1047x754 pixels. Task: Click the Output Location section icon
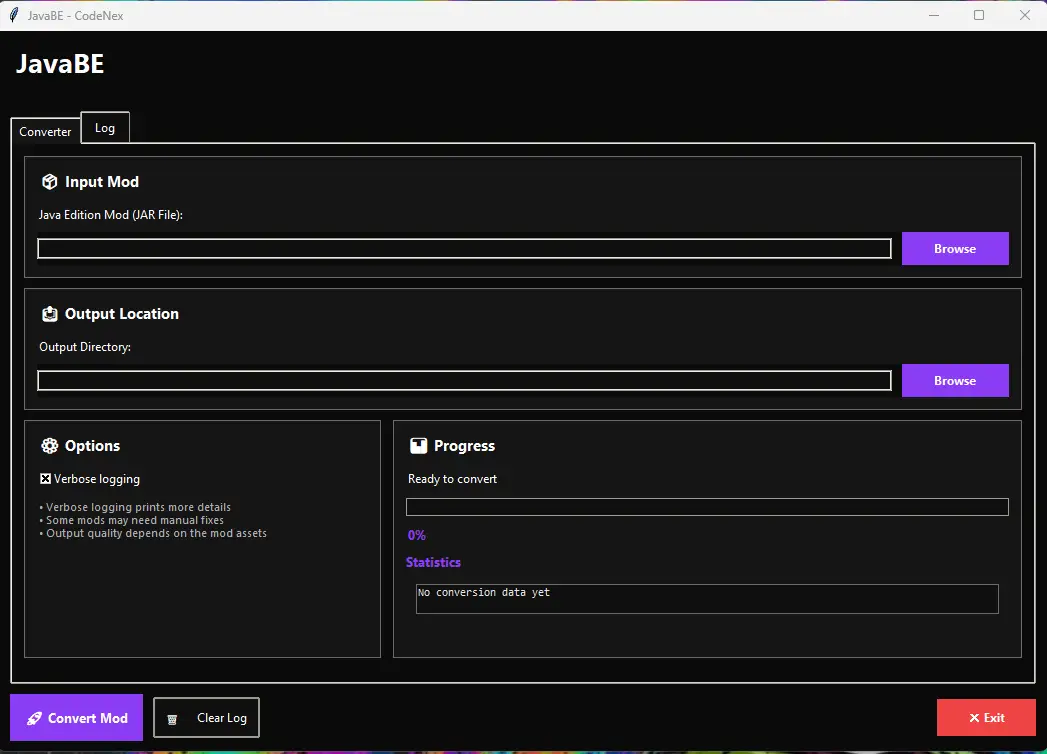click(x=49, y=314)
